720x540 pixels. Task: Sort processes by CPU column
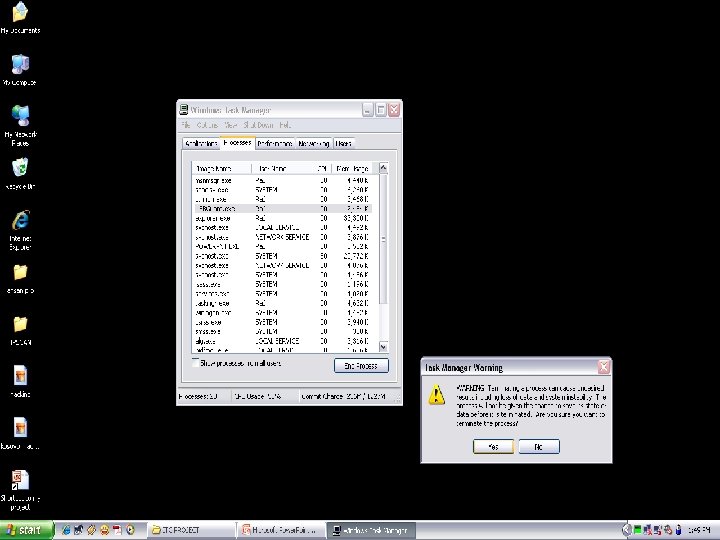click(321, 169)
